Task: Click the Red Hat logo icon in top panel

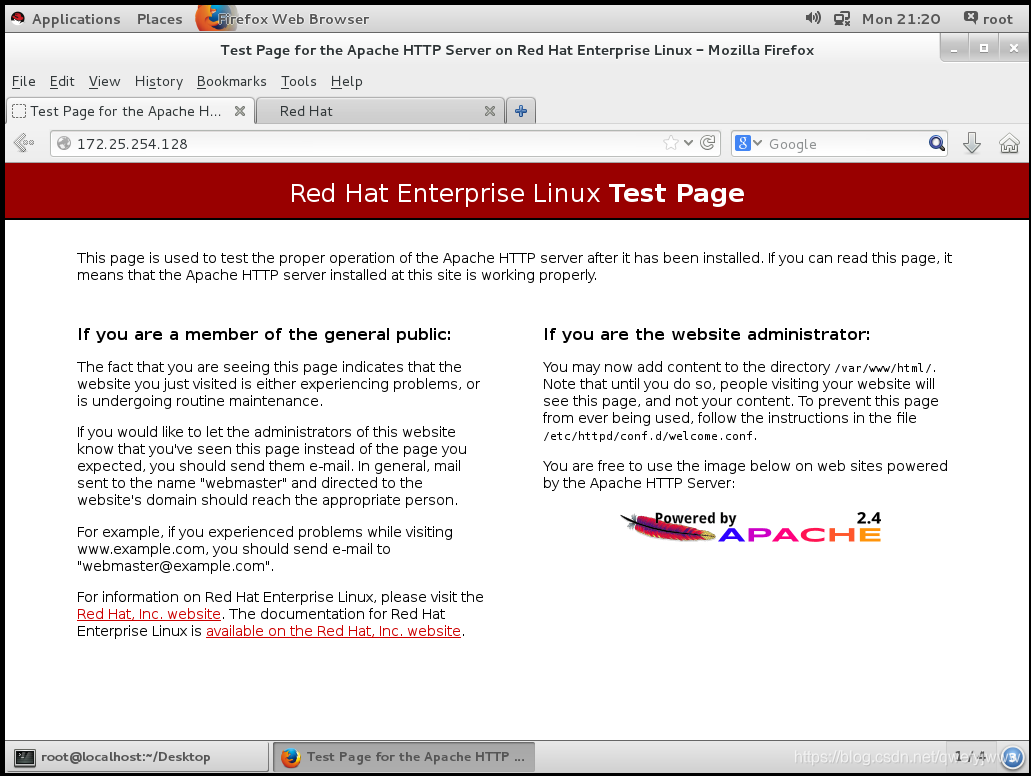Action: (18, 18)
